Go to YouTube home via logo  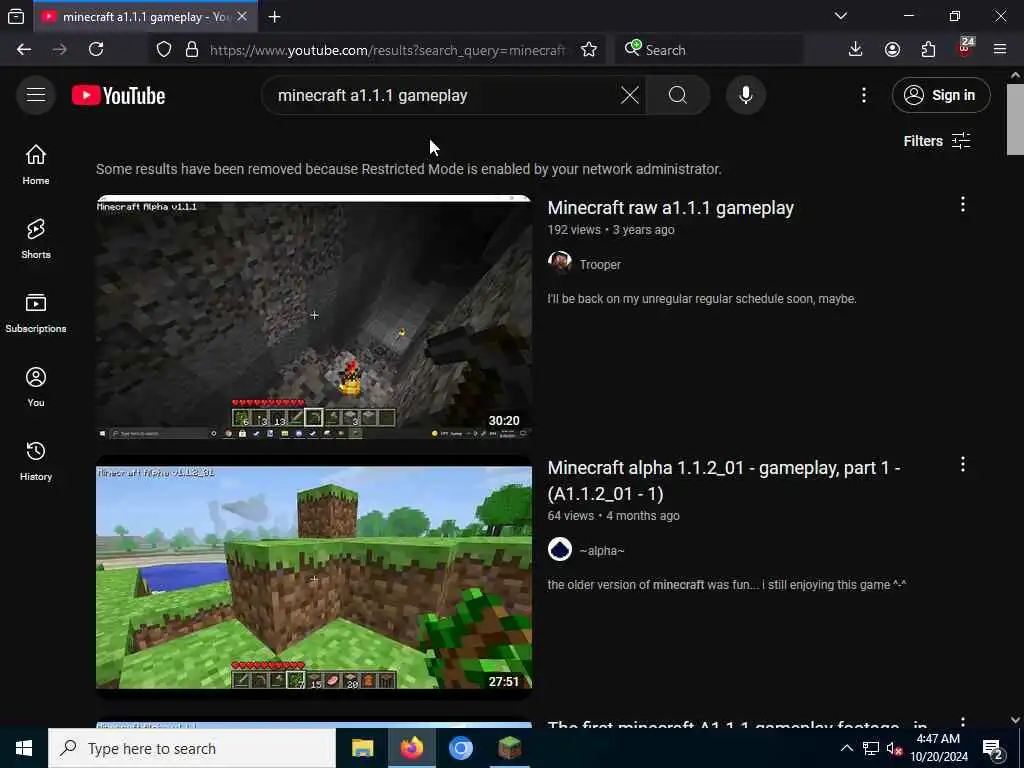(118, 95)
